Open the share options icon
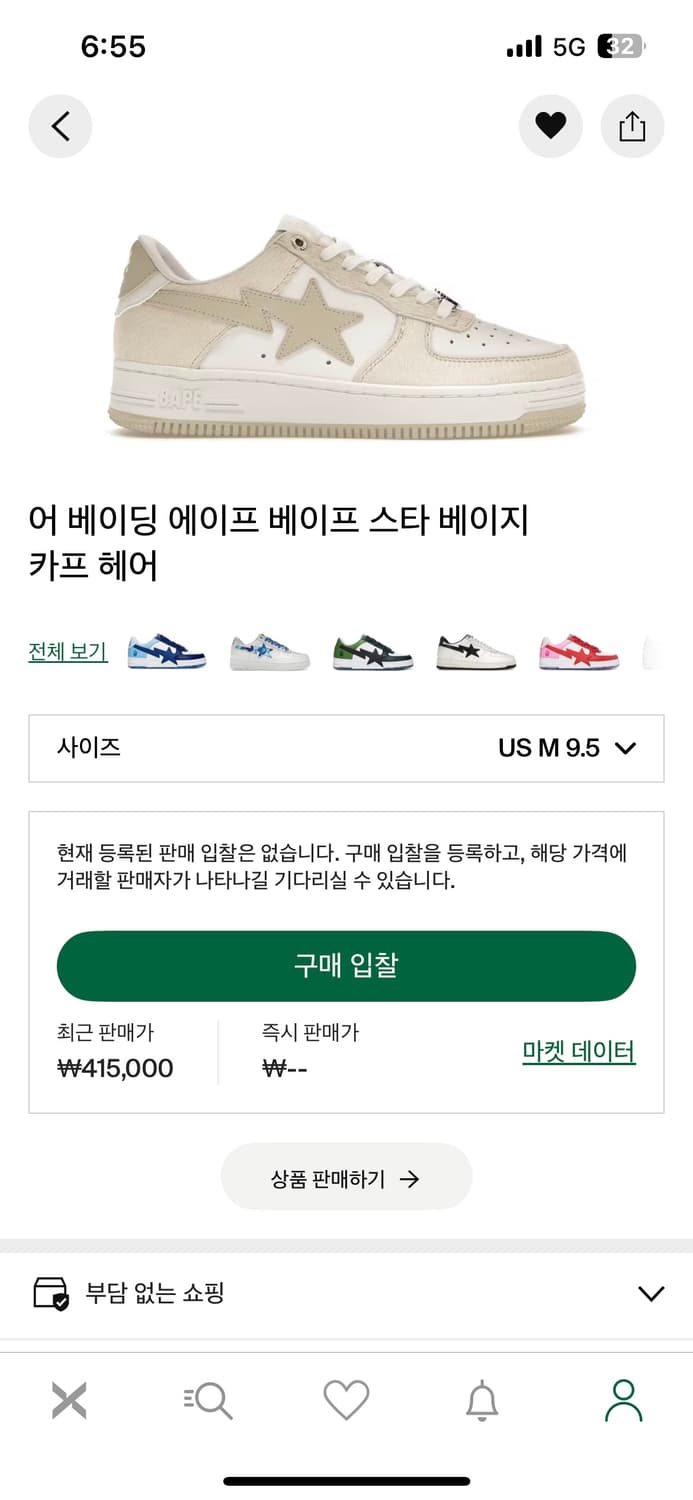 click(632, 126)
